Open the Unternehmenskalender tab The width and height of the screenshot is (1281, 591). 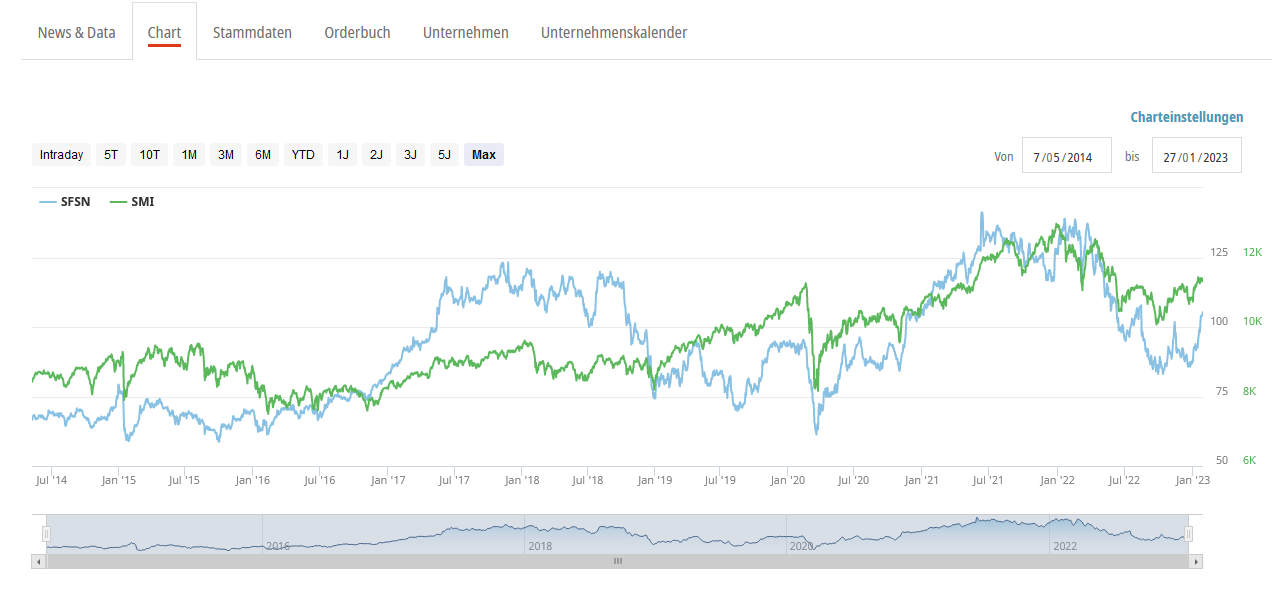pos(613,32)
